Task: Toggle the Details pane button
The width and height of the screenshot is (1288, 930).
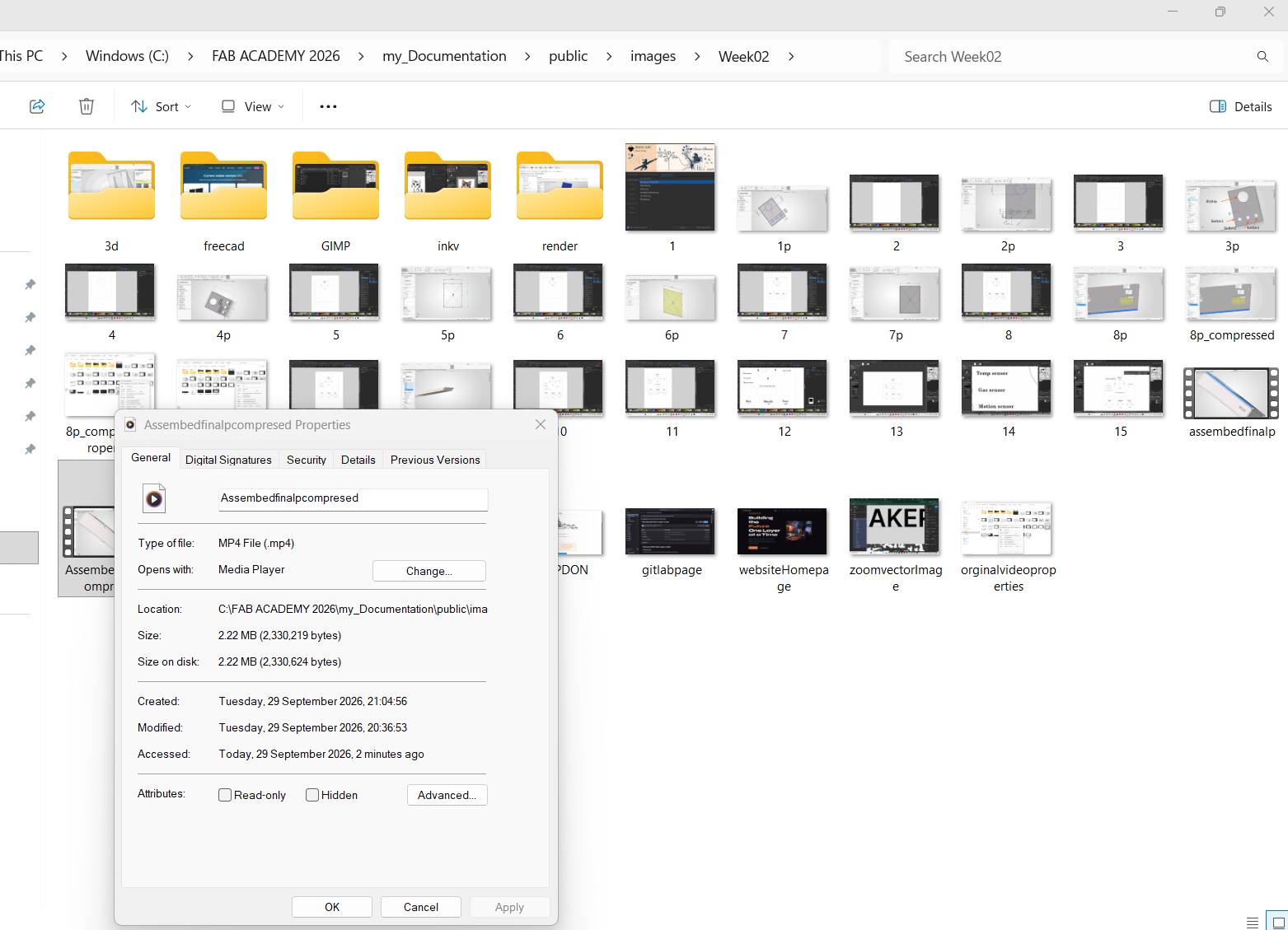Action: pyautogui.click(x=1240, y=106)
